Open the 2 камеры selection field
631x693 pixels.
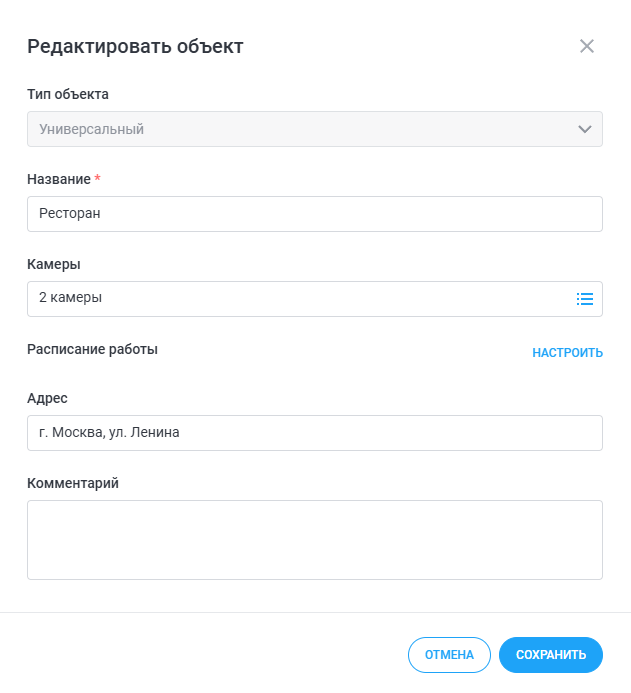click(300, 299)
